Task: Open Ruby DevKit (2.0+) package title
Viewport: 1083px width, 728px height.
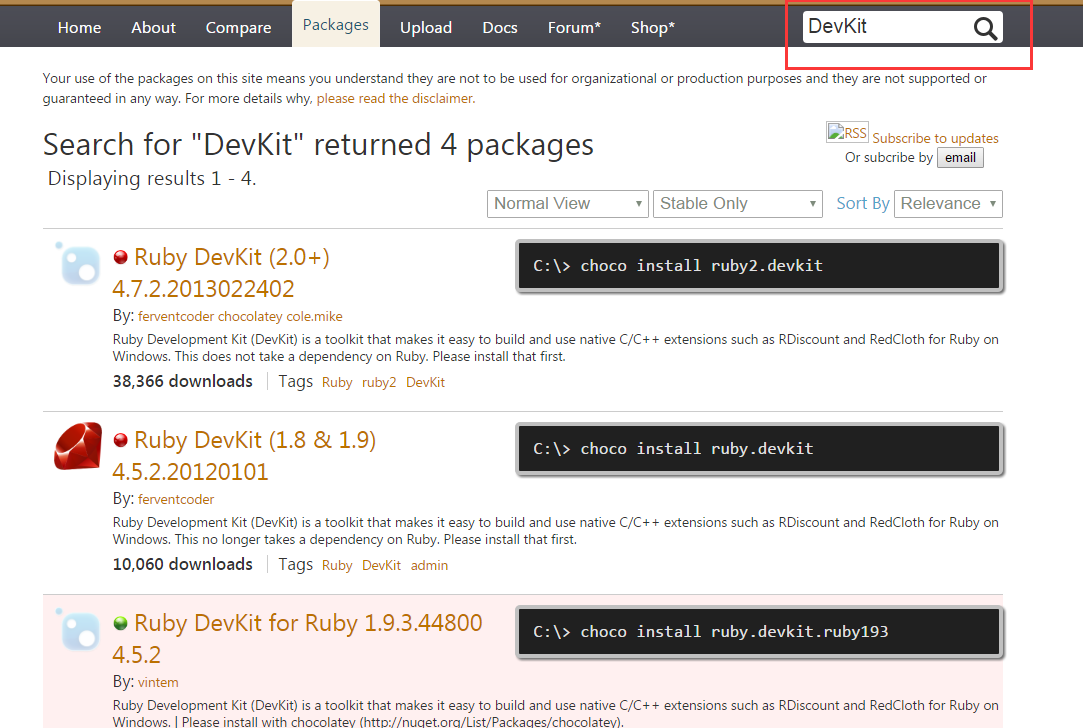Action: tap(232, 257)
